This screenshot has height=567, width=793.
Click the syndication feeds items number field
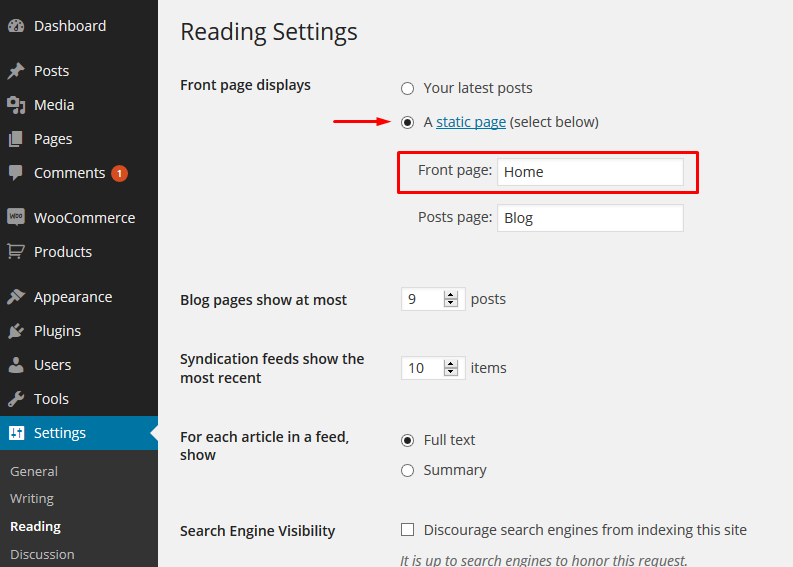pyautogui.click(x=421, y=368)
